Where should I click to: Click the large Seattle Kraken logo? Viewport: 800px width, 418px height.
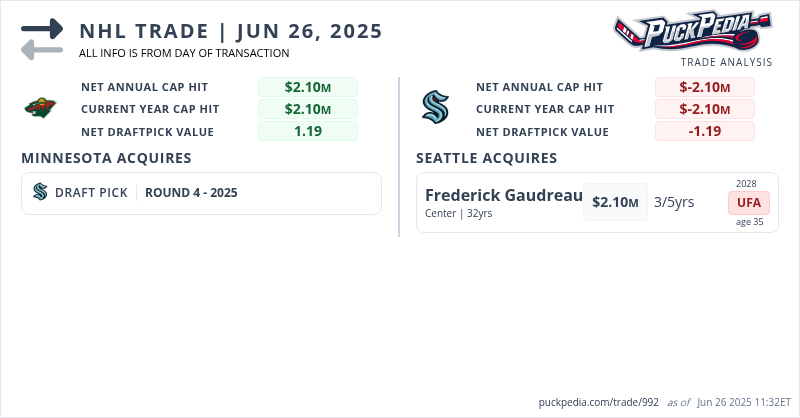(436, 108)
